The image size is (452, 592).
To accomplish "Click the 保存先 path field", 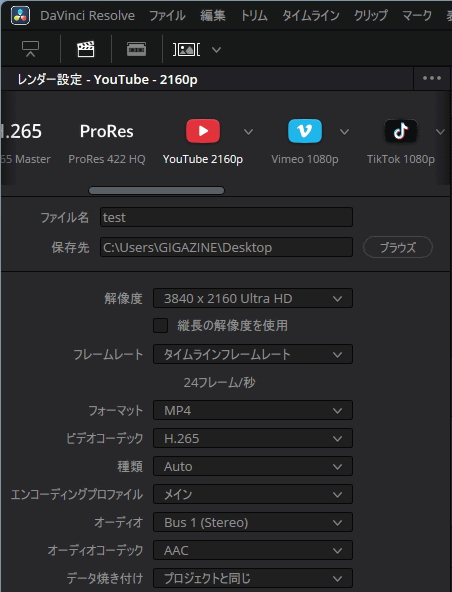I will click(x=226, y=247).
